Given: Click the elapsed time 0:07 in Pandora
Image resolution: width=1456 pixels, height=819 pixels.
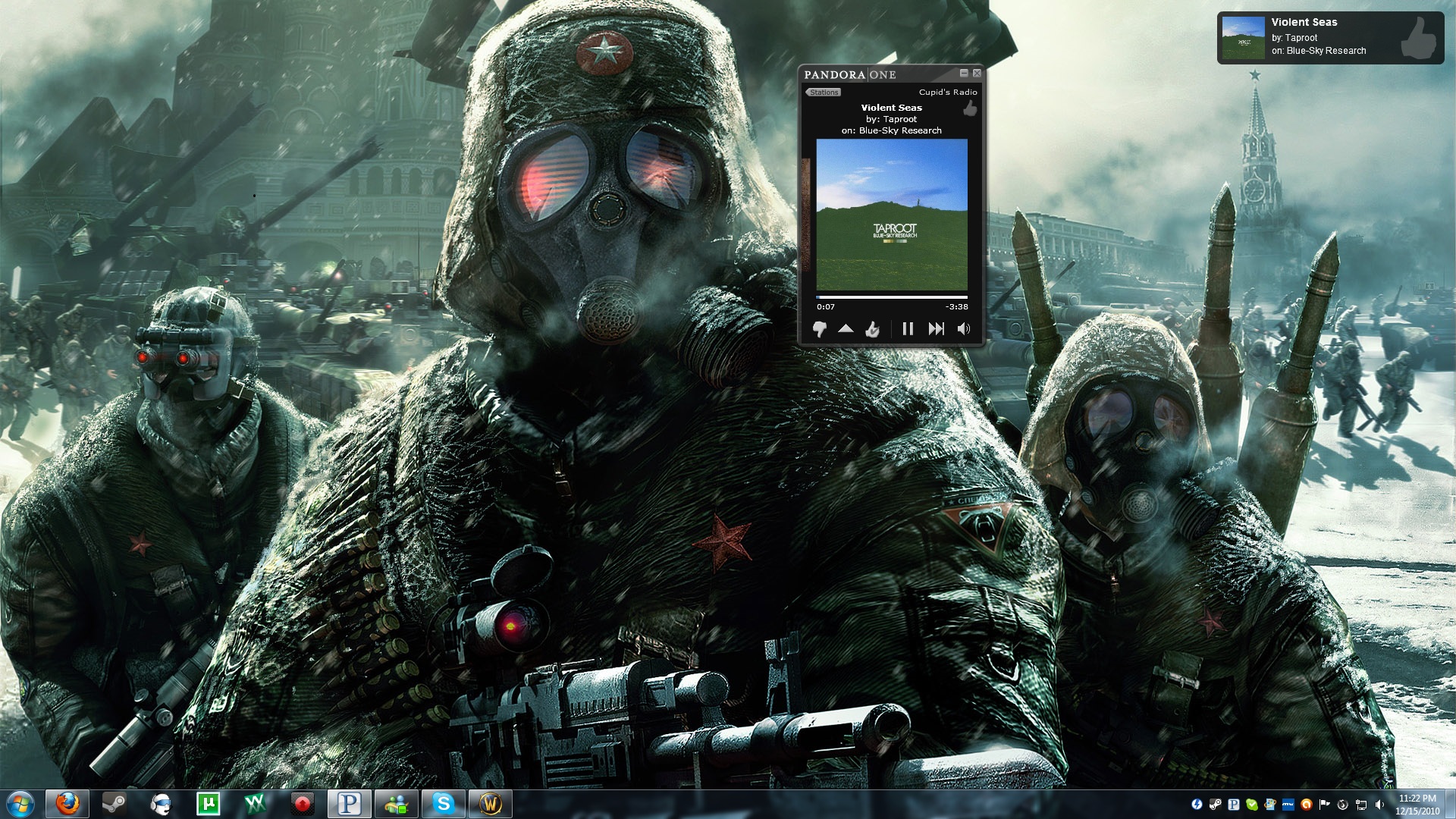Looking at the screenshot, I should (x=826, y=307).
